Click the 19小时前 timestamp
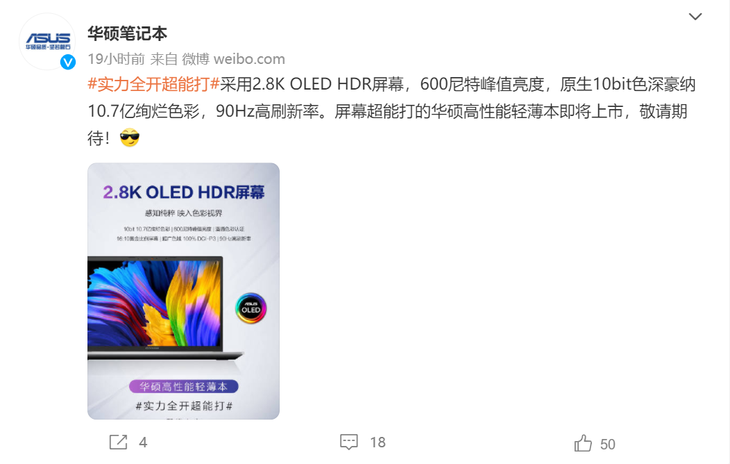The image size is (730, 464). (x=116, y=59)
